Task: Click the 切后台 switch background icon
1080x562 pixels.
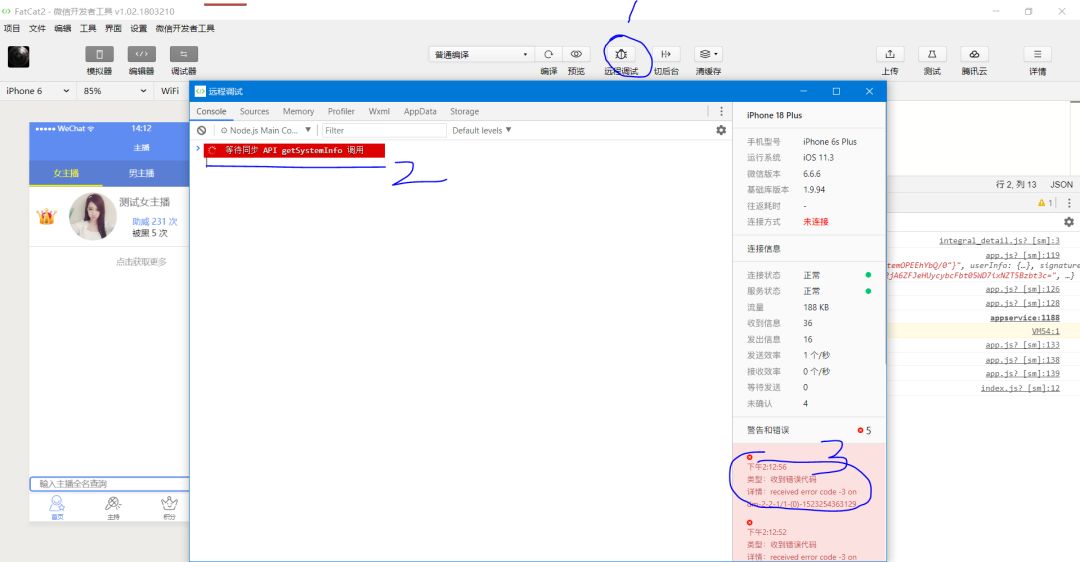Action: tap(665, 54)
